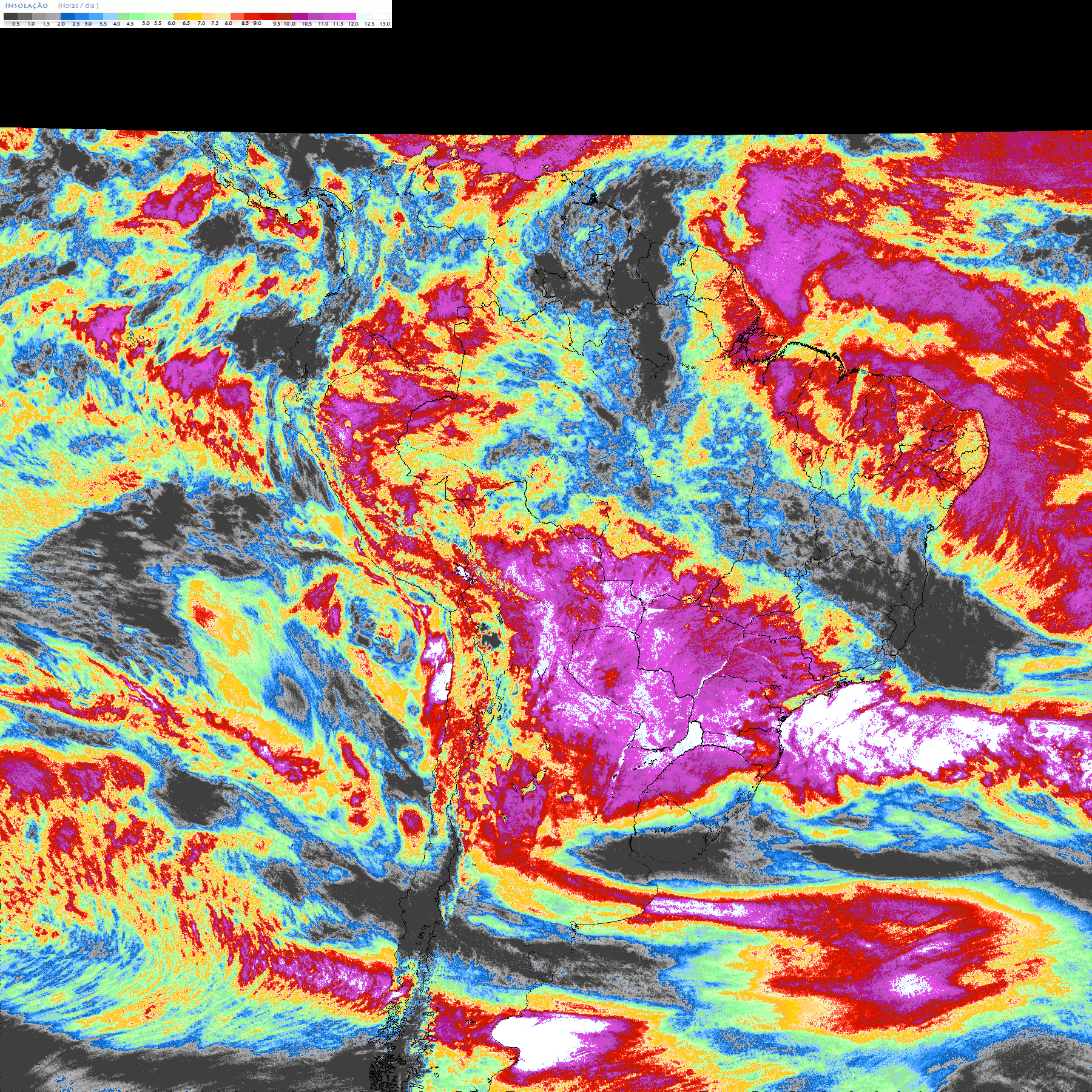Select the bright magenta swatch above 12.0

348,16
